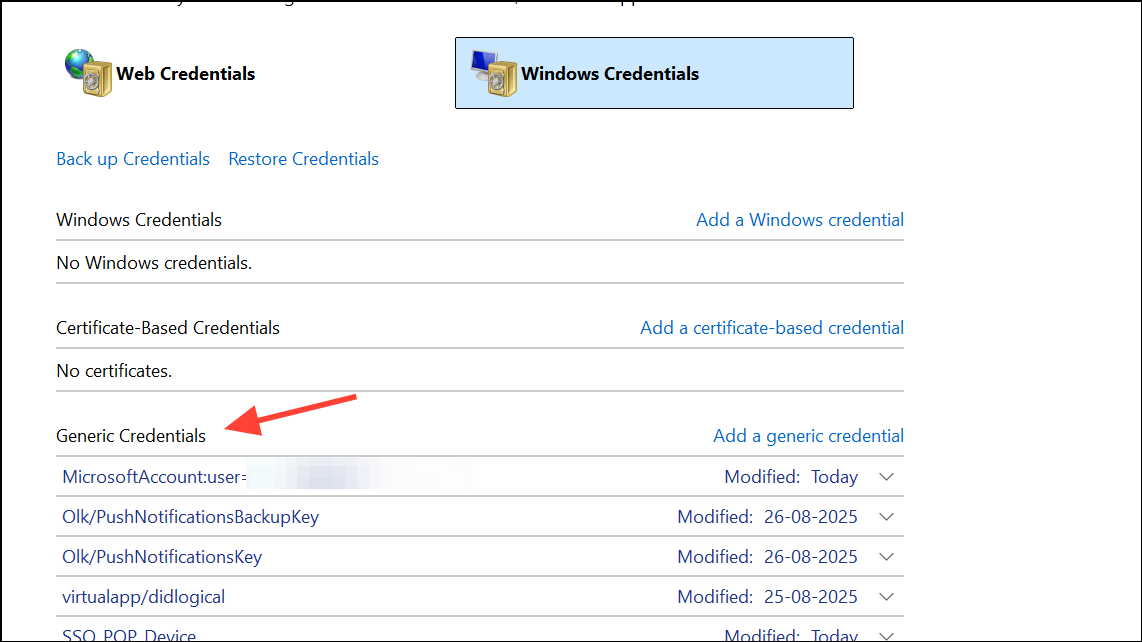The height and width of the screenshot is (642, 1142).
Task: Click the Web Credentials globe safe icon
Action: tap(88, 73)
